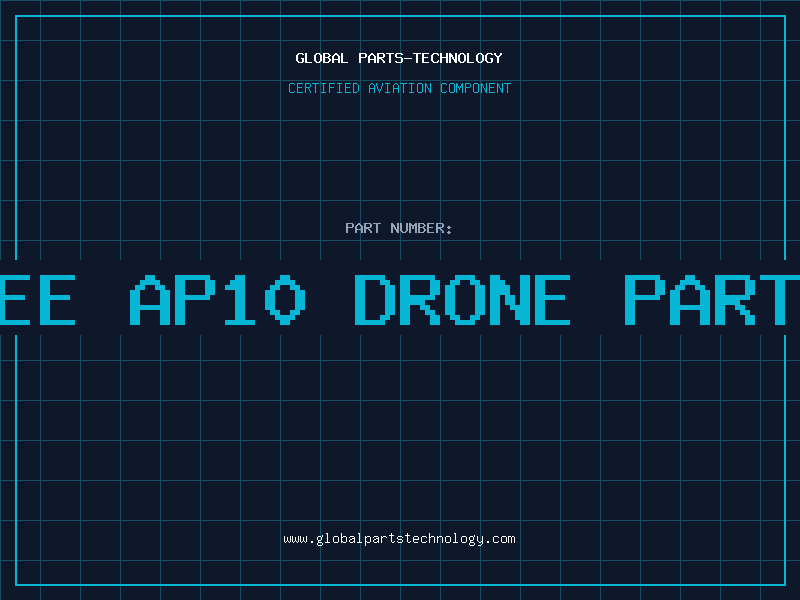Screen dimensions: 800x600
Task: Click the word CERTIFIED in subtitle
Action: tap(324, 88)
